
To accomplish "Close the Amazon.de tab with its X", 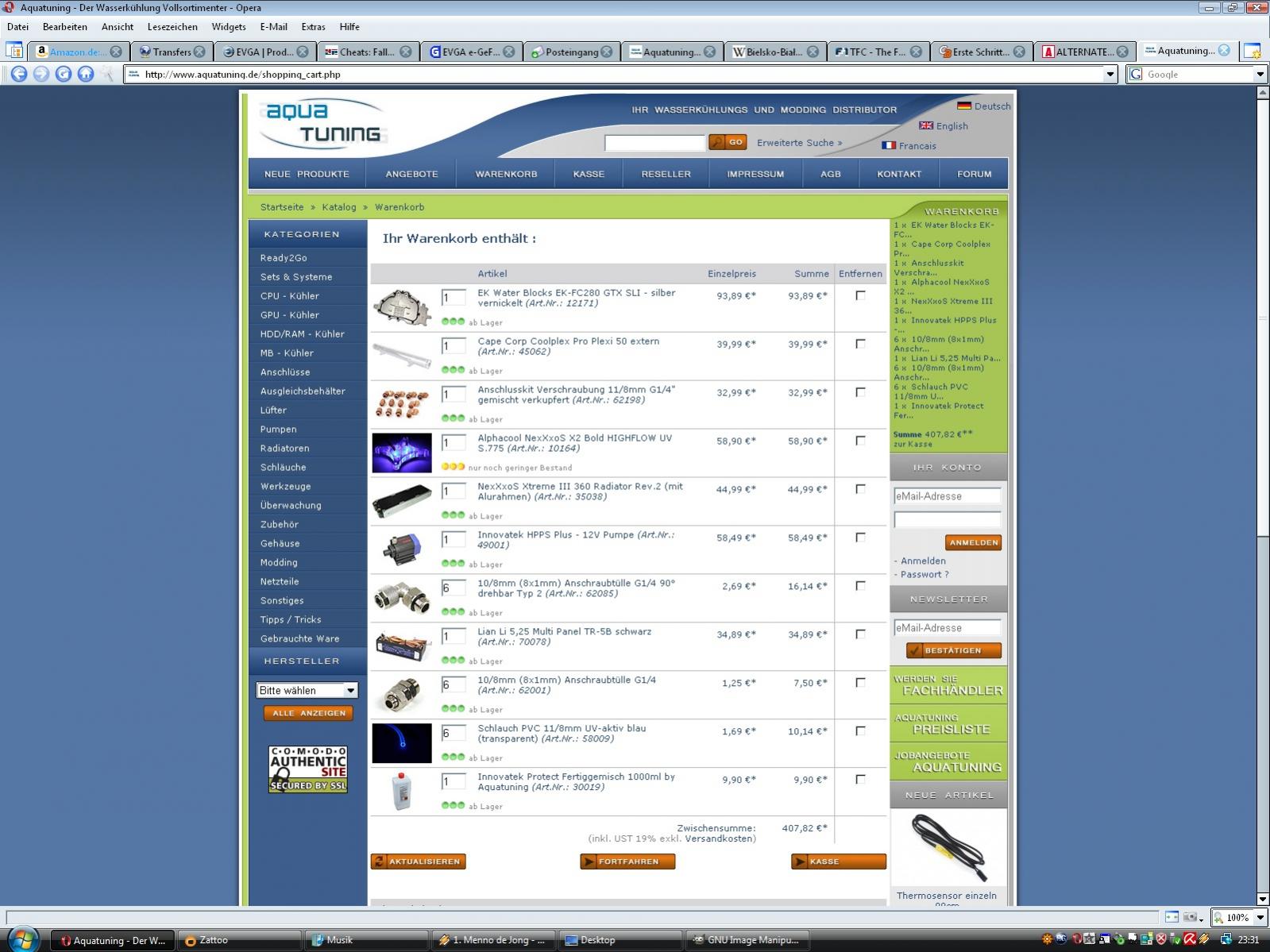I will 116,52.
